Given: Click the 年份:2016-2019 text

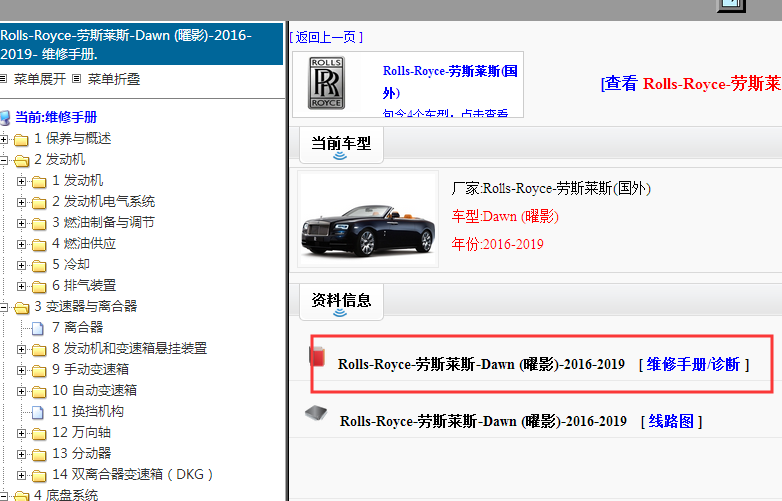Looking at the screenshot, I should (497, 244).
